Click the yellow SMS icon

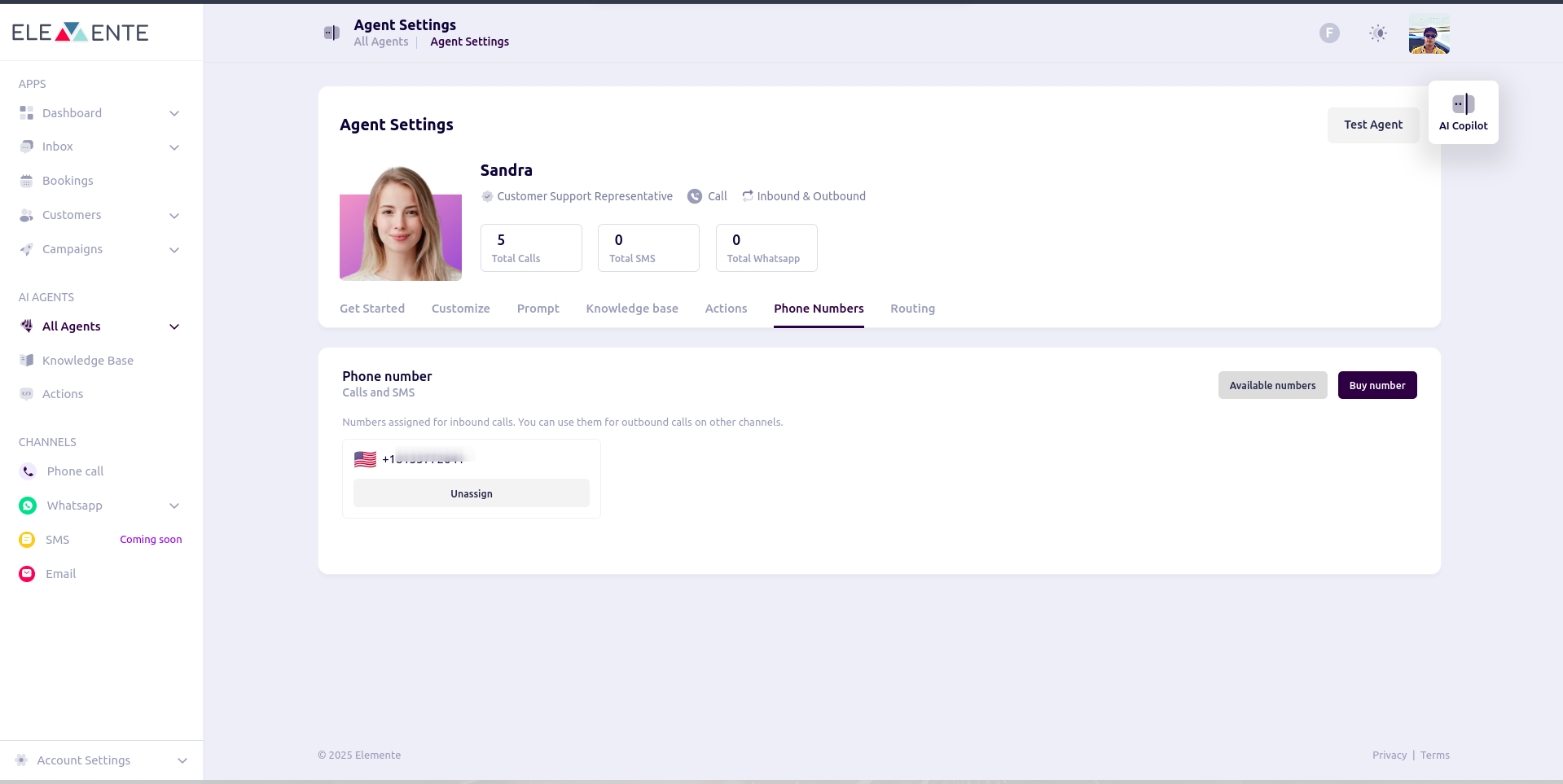(x=27, y=540)
